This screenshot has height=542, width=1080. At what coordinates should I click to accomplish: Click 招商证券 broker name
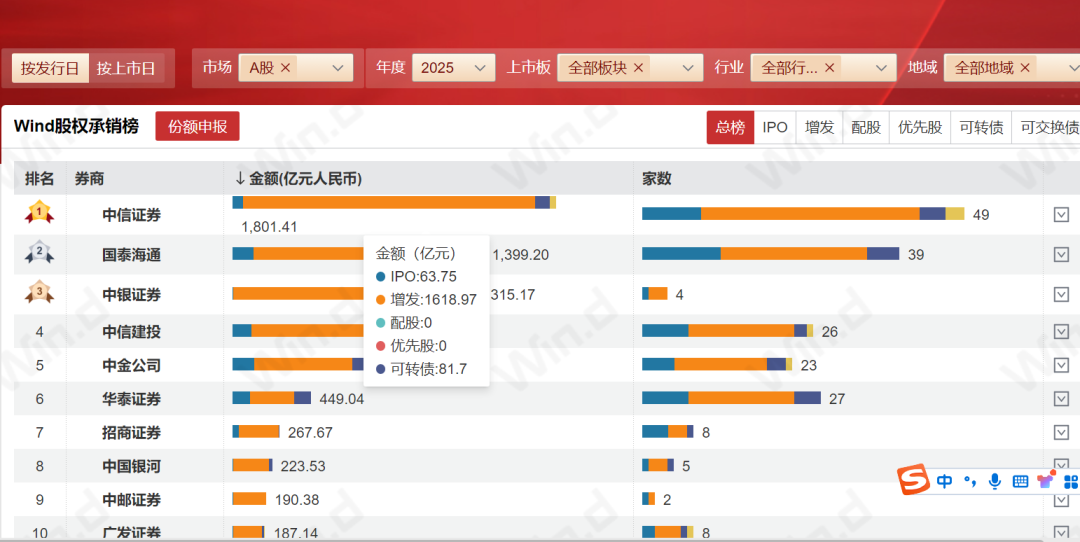point(132,432)
